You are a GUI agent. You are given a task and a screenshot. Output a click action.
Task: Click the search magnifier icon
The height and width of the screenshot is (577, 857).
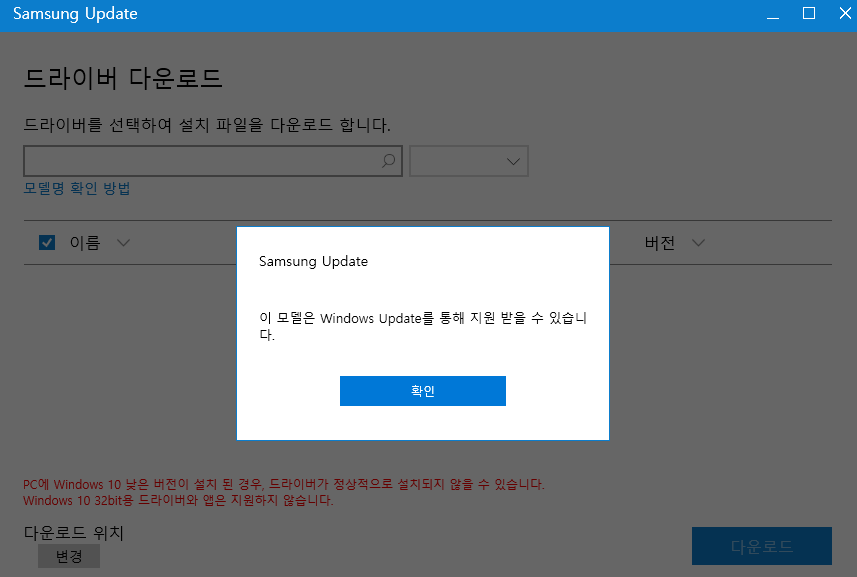click(x=388, y=161)
